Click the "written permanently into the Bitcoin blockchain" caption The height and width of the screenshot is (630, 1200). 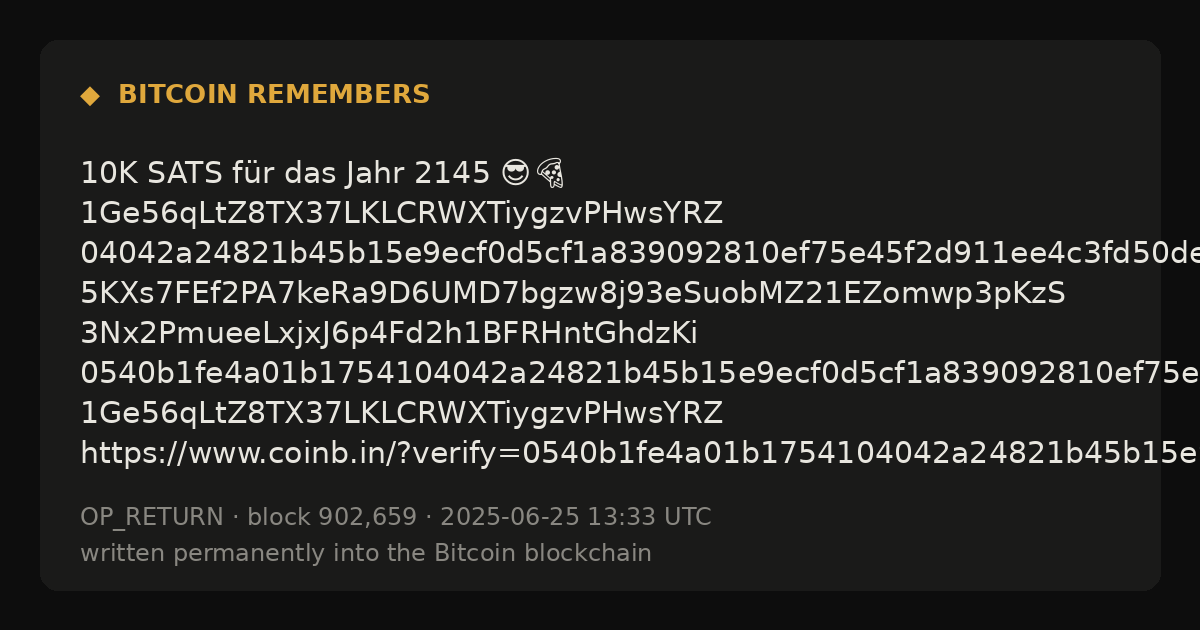(366, 553)
